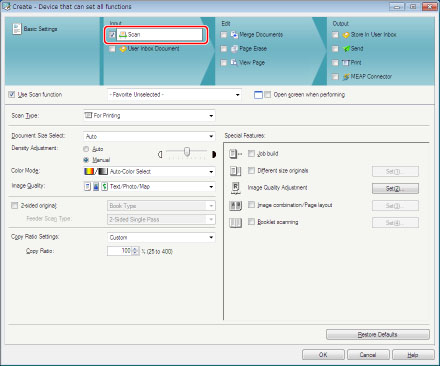The image size is (440, 366).
Task: Click the Booklet scanning icon
Action: click(236, 223)
